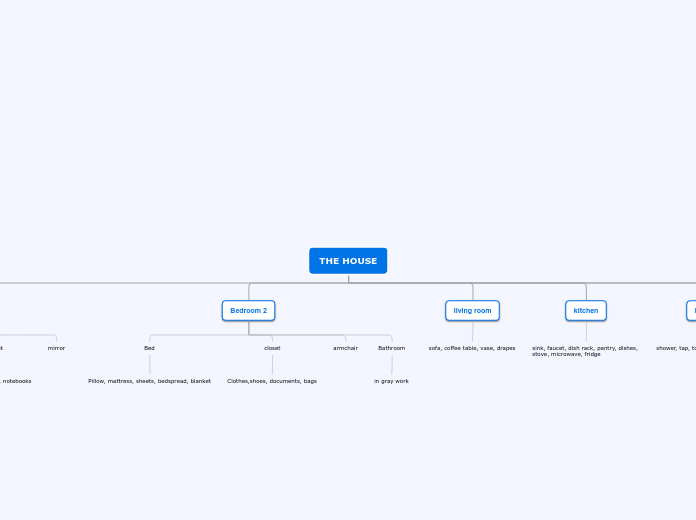The width and height of the screenshot is (696, 520).
Task: Click the notebooks text at left edge
Action: [16, 381]
